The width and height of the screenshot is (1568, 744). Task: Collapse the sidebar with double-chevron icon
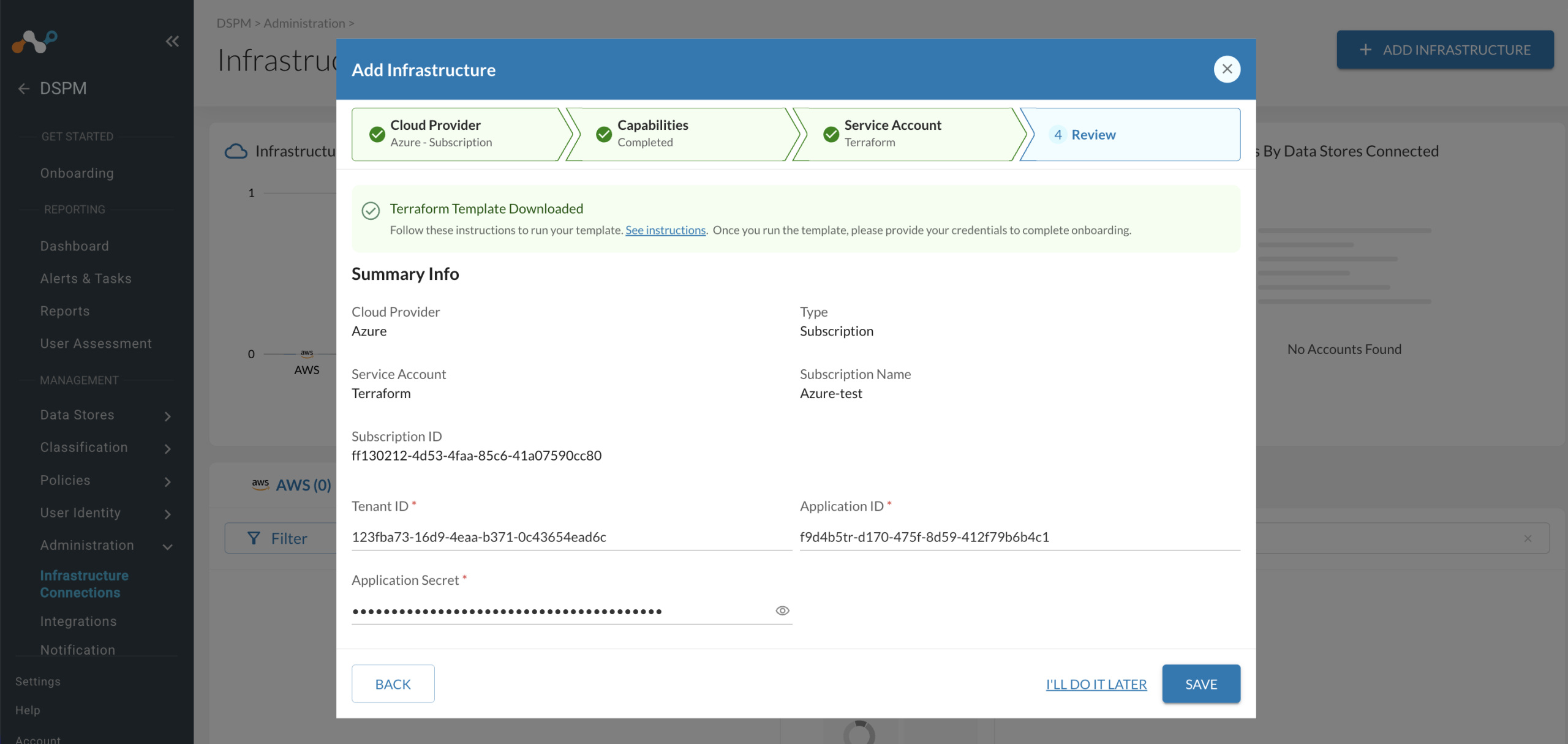172,41
